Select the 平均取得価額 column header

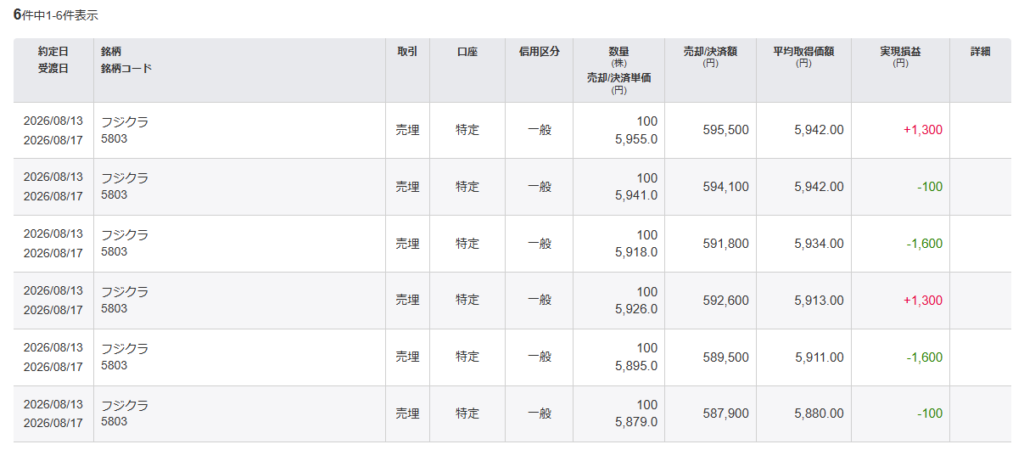pos(804,70)
